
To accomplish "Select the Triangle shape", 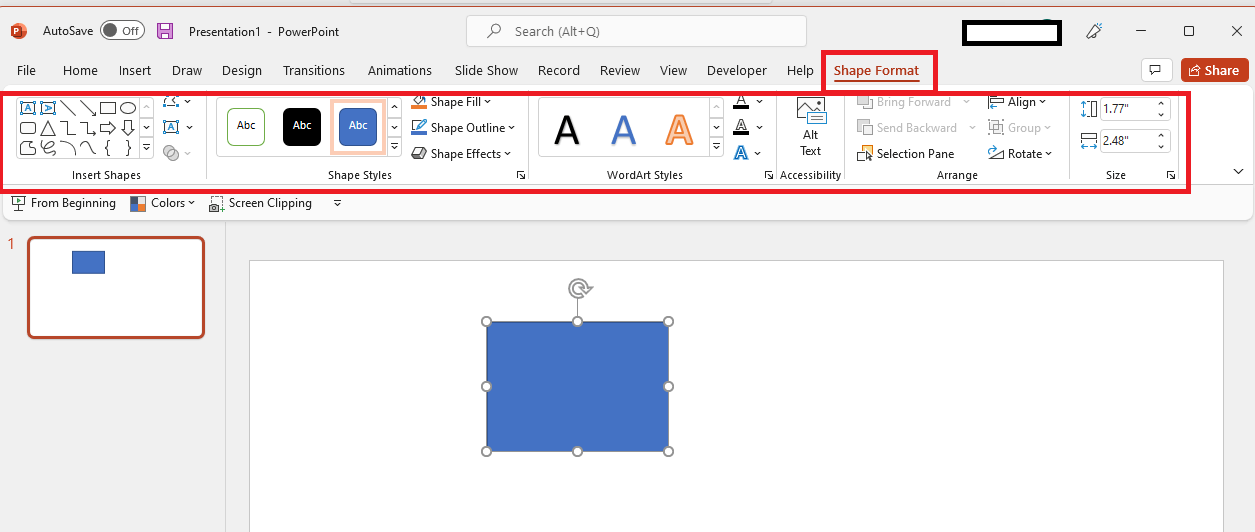I will click(48, 128).
